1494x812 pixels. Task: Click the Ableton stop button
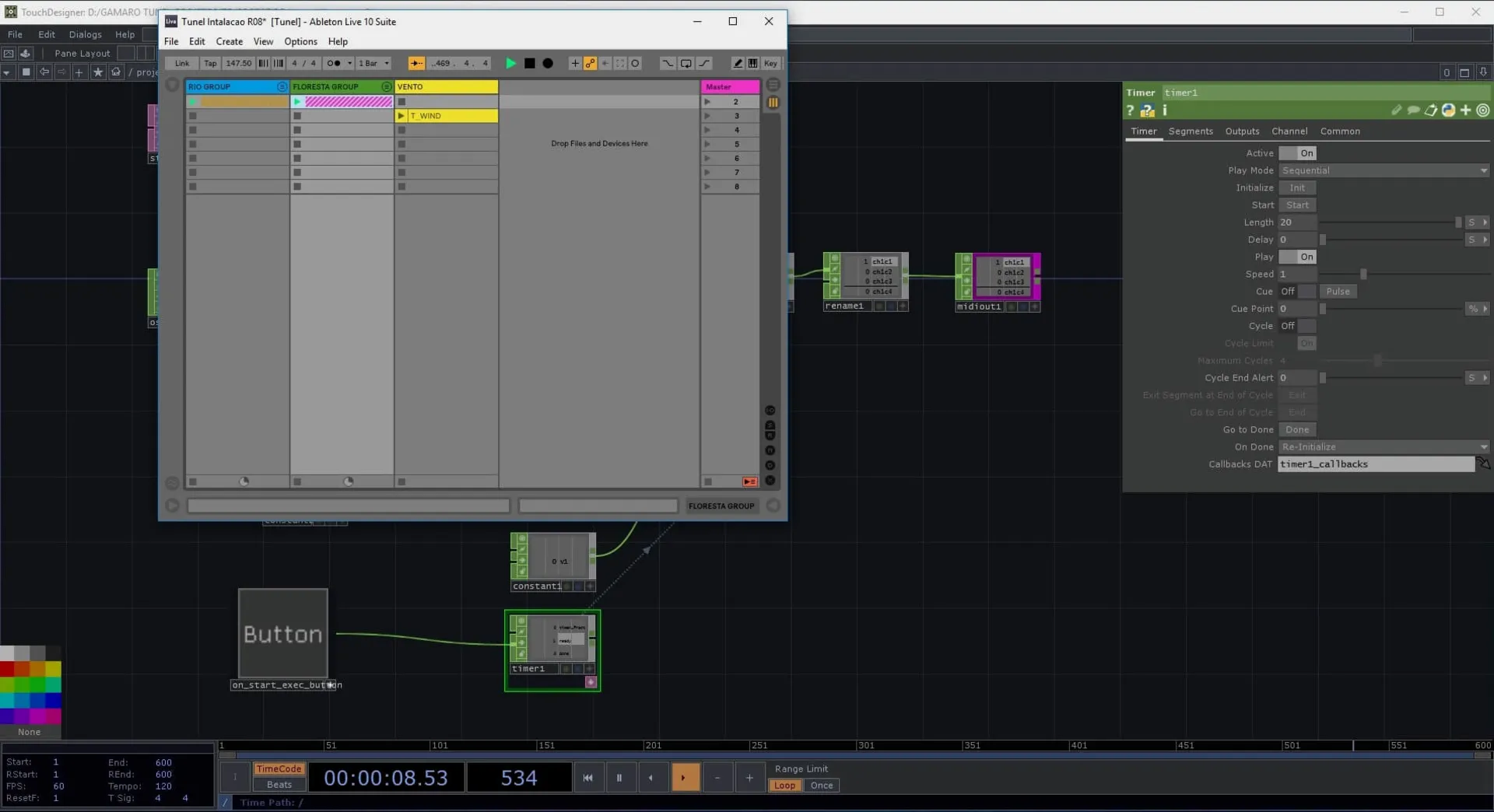(529, 64)
